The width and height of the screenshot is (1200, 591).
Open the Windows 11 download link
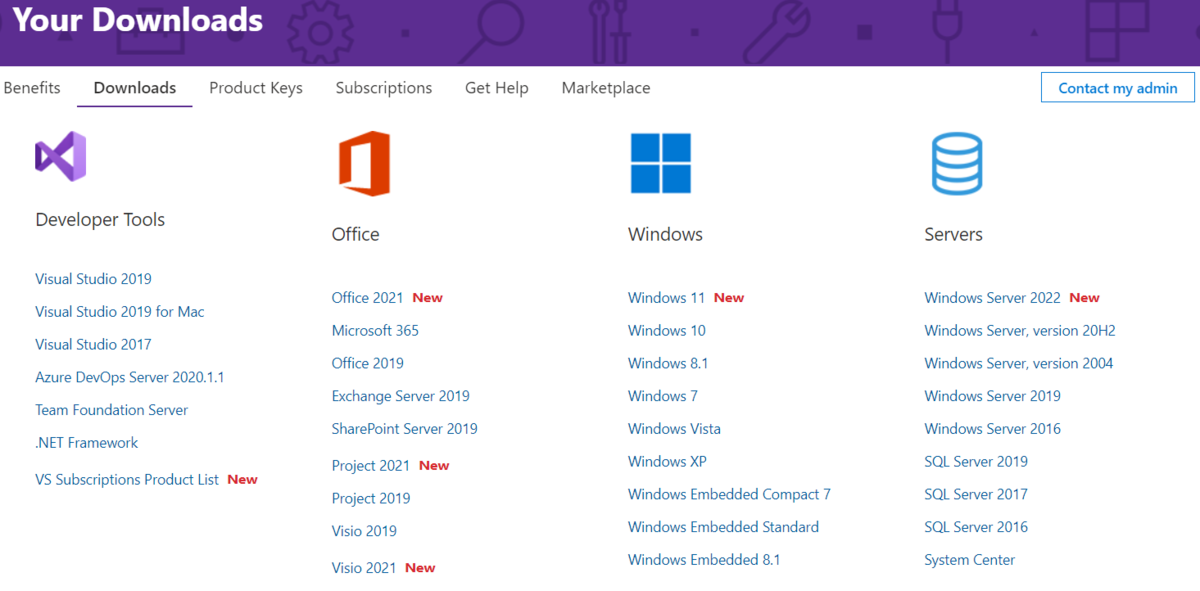666,297
